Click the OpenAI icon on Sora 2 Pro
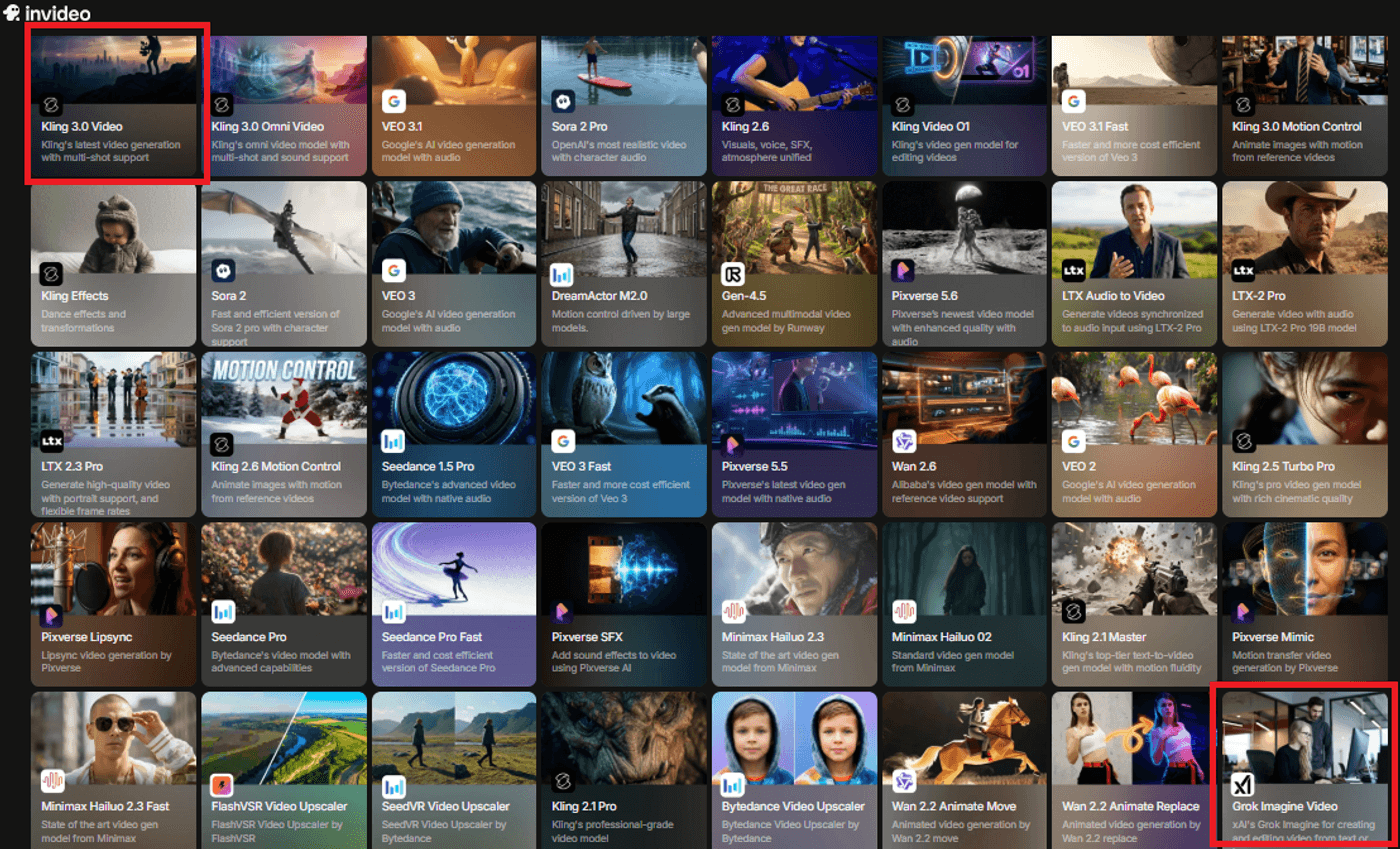The image size is (1400, 849). point(563,102)
